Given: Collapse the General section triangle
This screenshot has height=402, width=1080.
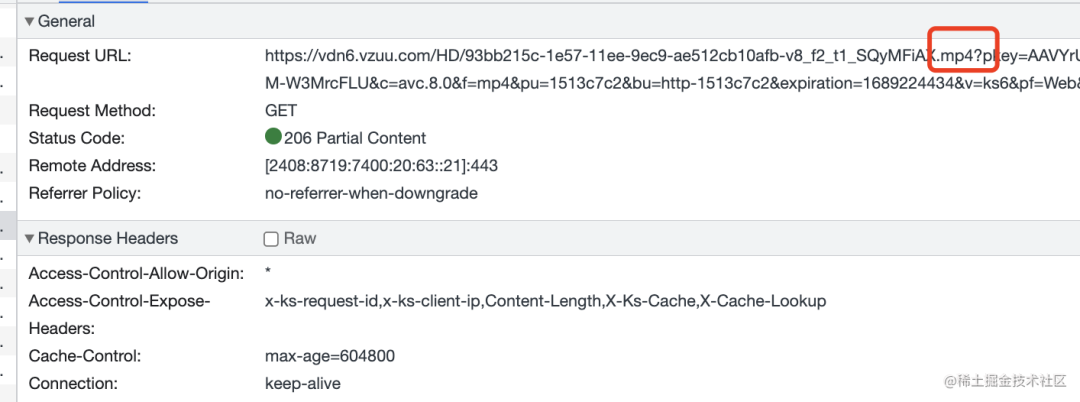Looking at the screenshot, I should 30,21.
